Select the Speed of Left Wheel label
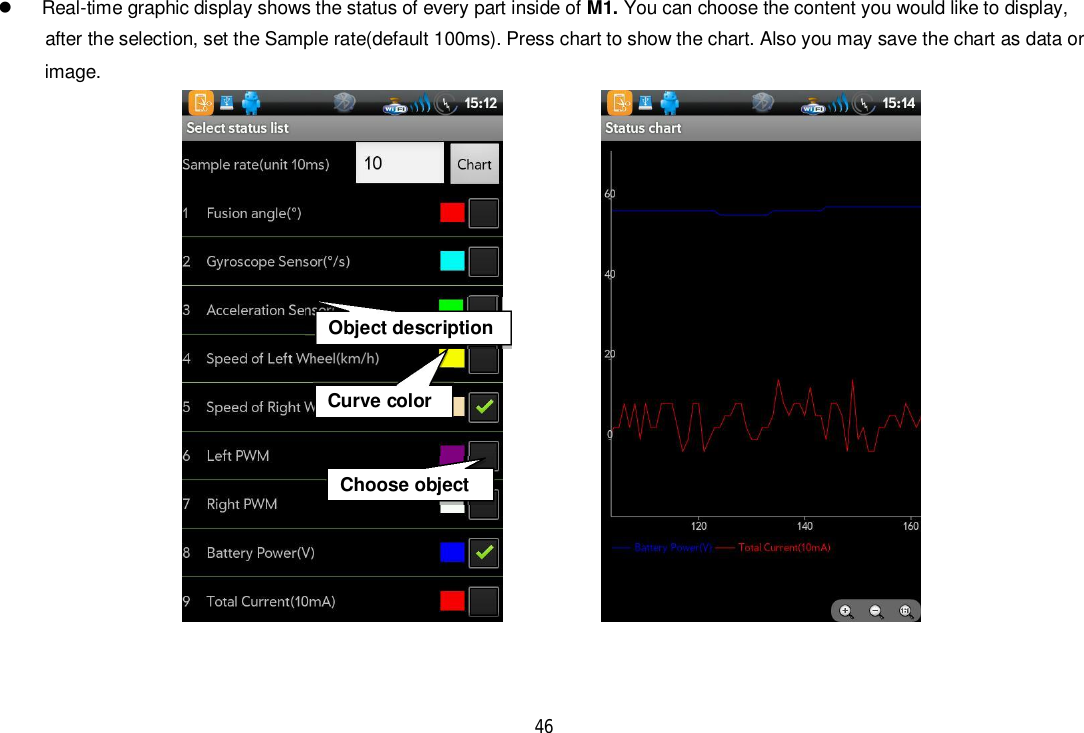This screenshot has height=733, width=1084. click(292, 359)
